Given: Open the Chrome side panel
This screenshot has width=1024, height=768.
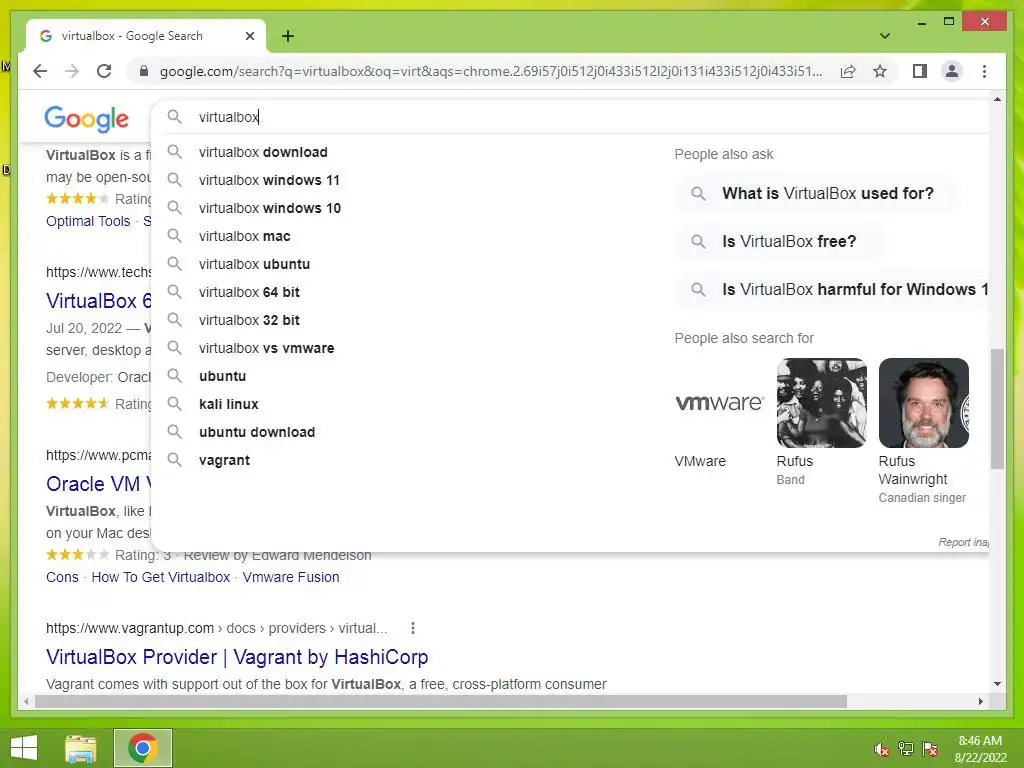Looking at the screenshot, I should click(920, 71).
